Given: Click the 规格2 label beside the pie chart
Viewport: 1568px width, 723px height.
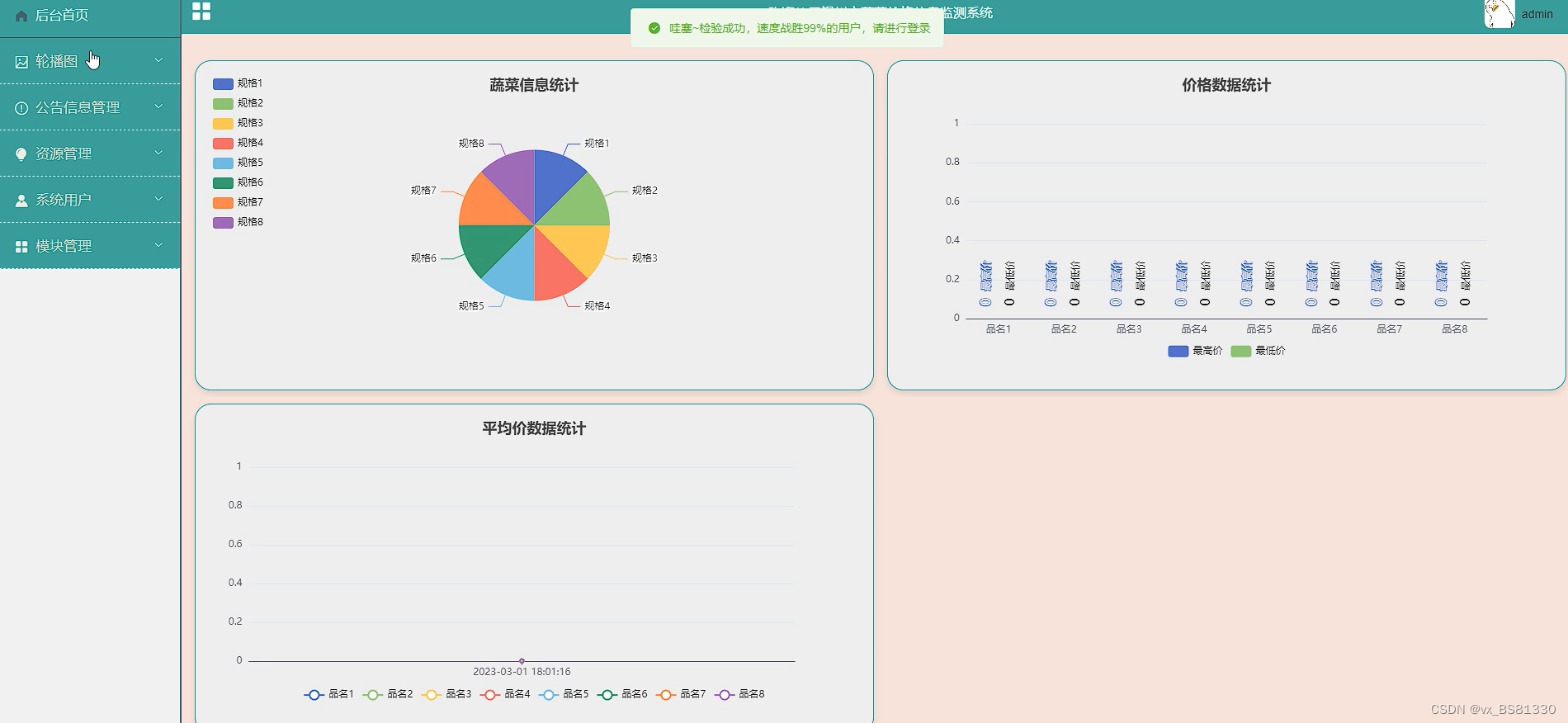Looking at the screenshot, I should [645, 191].
